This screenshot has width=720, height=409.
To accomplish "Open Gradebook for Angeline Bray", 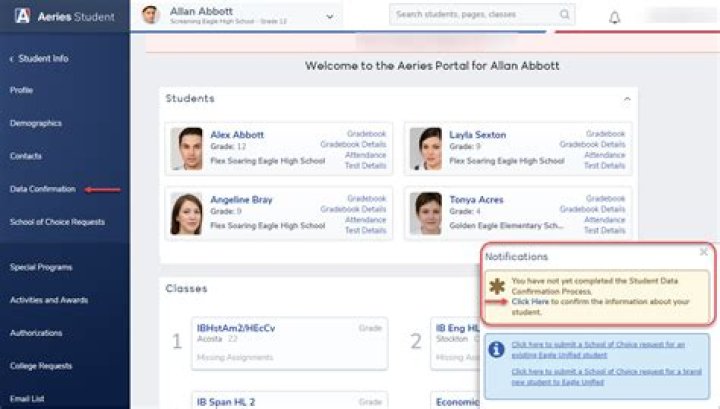I will (x=366, y=198).
